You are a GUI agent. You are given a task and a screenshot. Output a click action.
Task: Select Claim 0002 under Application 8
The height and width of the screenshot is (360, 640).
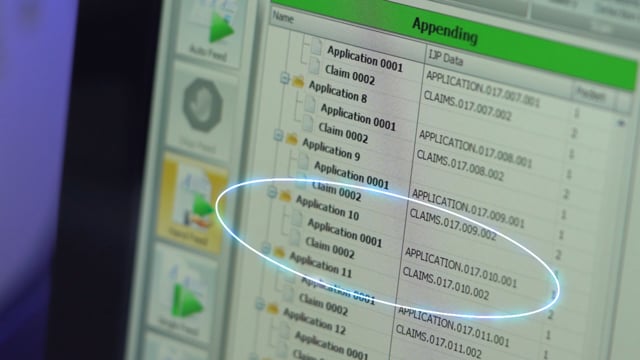click(343, 133)
